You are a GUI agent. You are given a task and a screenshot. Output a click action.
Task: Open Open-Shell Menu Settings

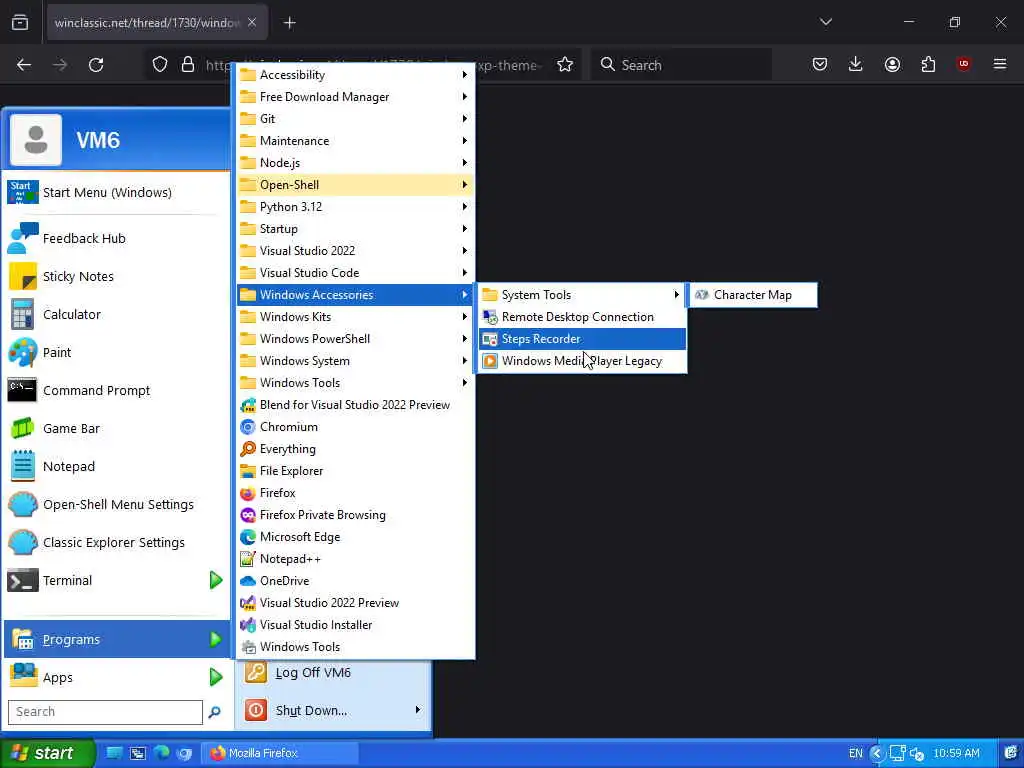pyautogui.click(x=116, y=504)
